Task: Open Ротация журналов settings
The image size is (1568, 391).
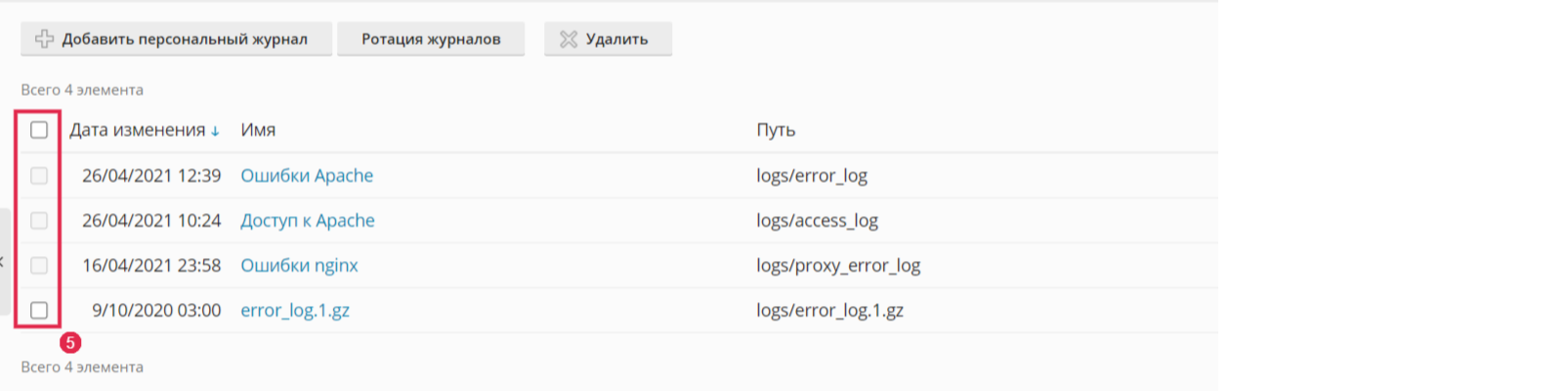Action: coord(431,39)
